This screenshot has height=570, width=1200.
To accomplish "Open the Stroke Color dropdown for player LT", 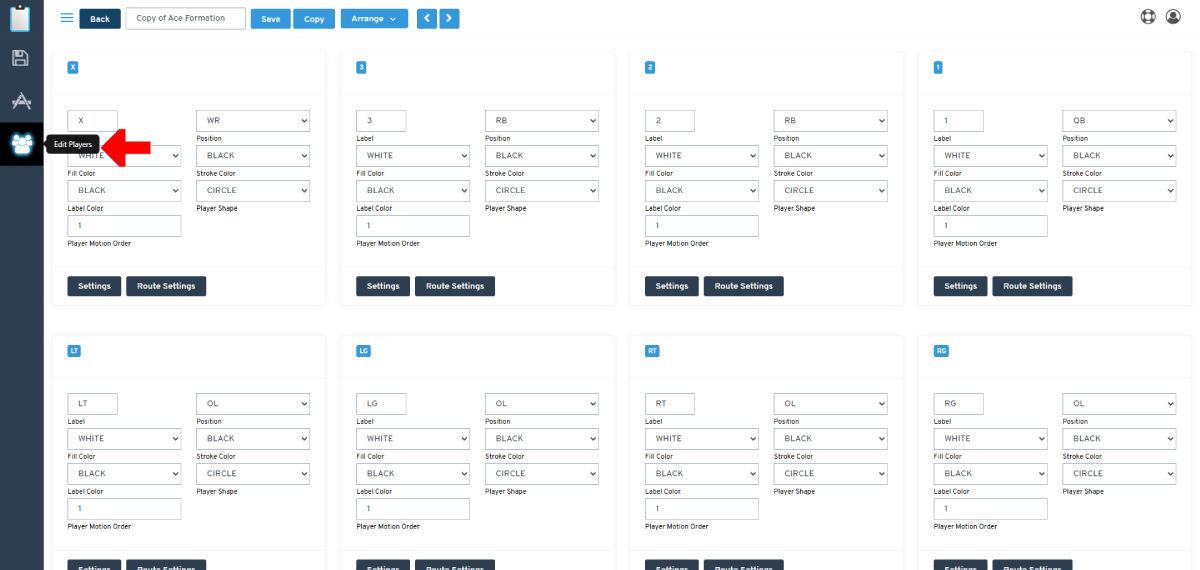I will [253, 439].
